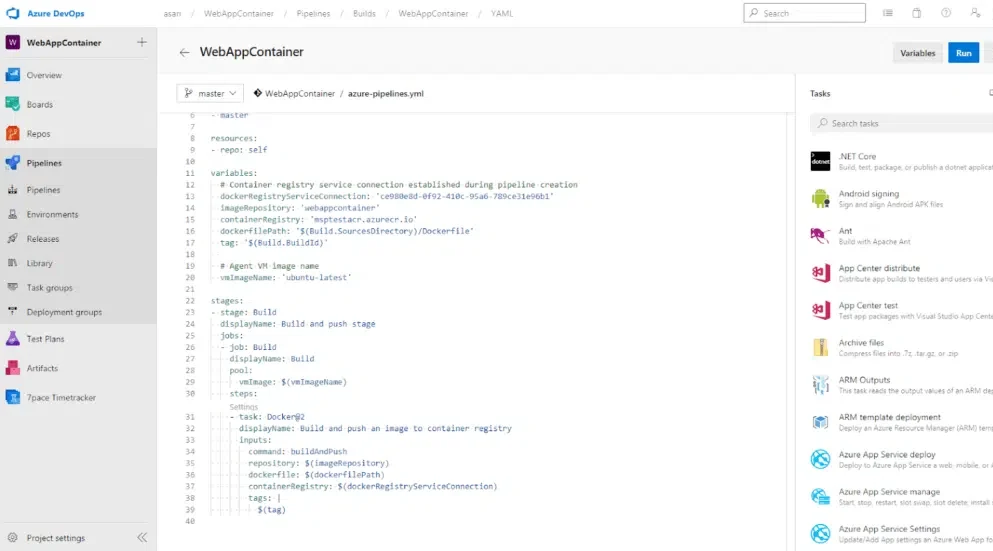Image resolution: width=993 pixels, height=551 pixels.
Task: Click in the top Search box
Action: pyautogui.click(x=804, y=13)
